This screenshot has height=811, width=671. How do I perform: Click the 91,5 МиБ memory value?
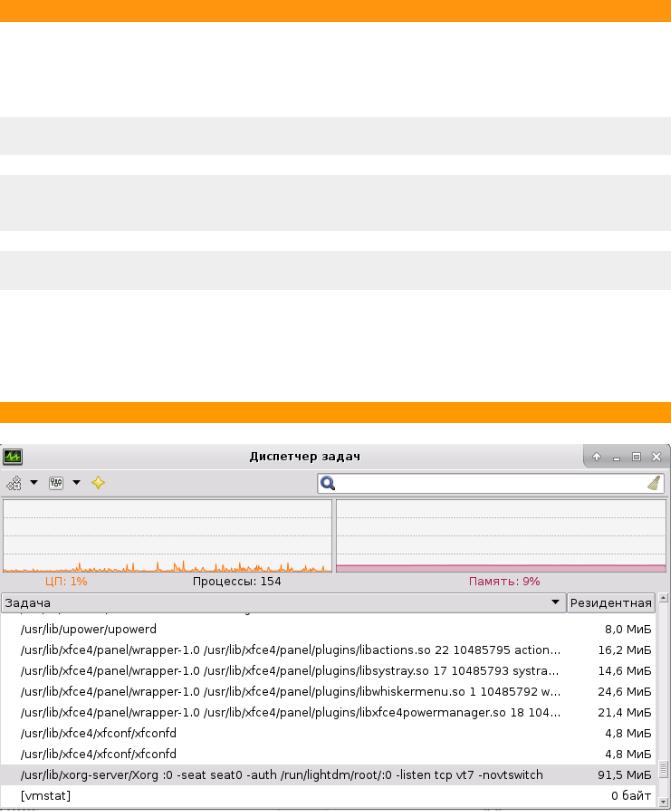tap(624, 775)
